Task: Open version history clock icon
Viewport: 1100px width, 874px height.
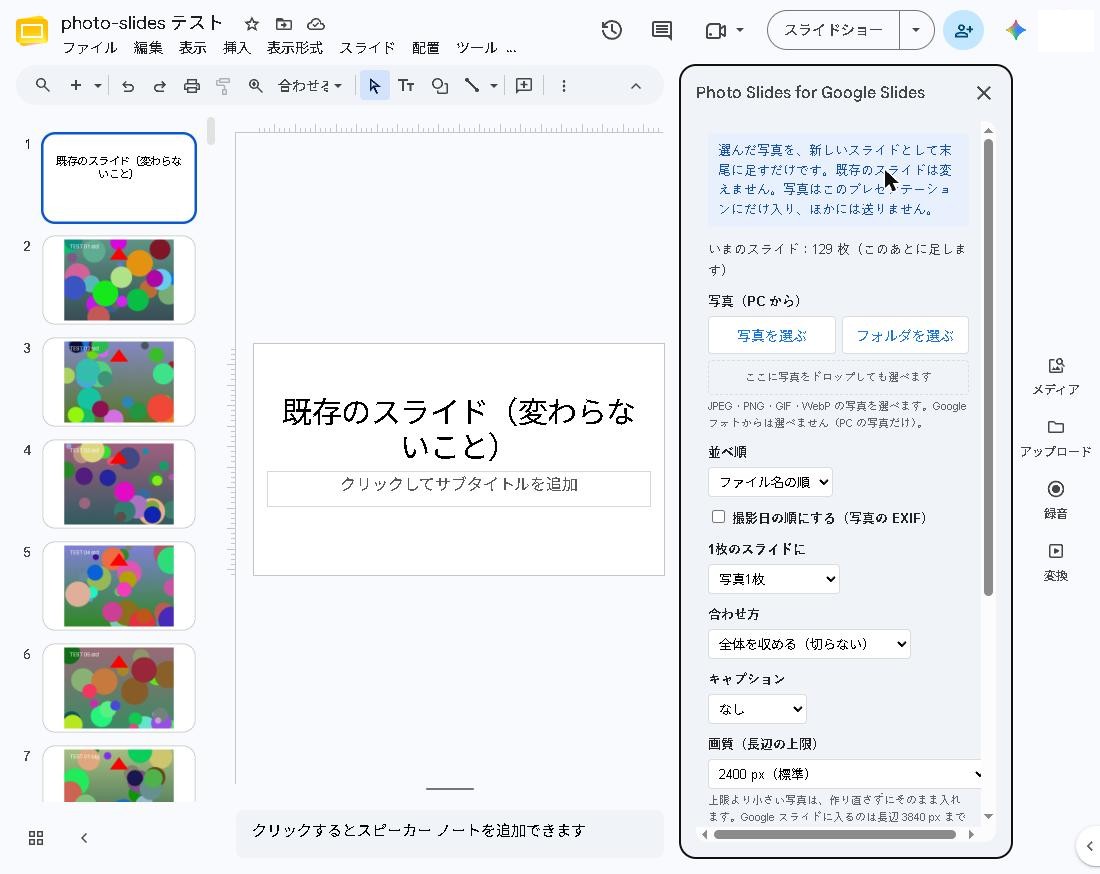Action: point(612,30)
